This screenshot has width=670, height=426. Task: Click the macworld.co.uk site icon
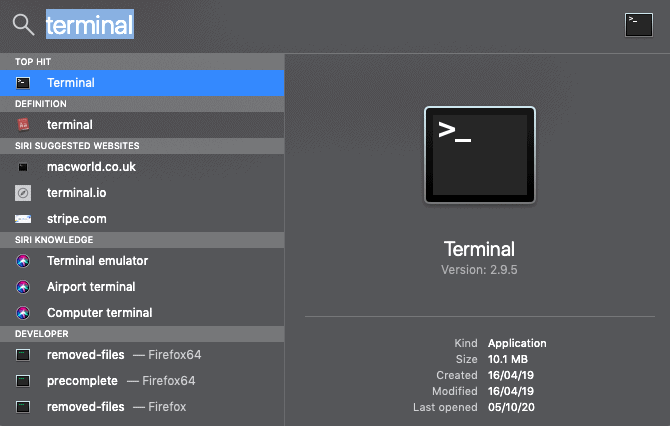[x=23, y=167]
